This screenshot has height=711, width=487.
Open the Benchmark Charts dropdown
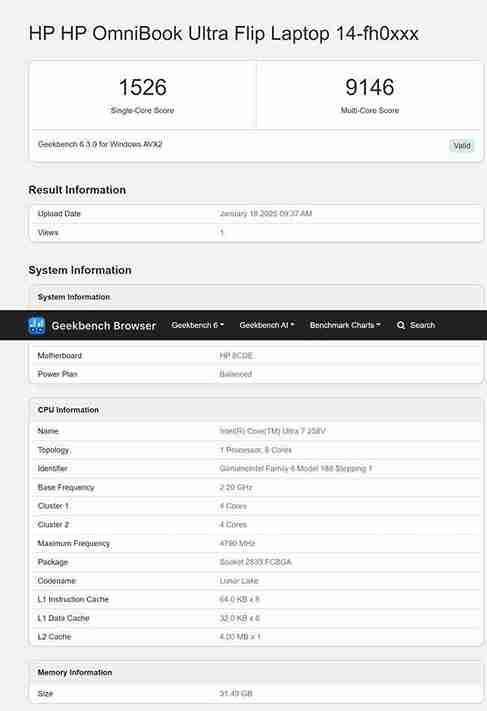point(345,325)
